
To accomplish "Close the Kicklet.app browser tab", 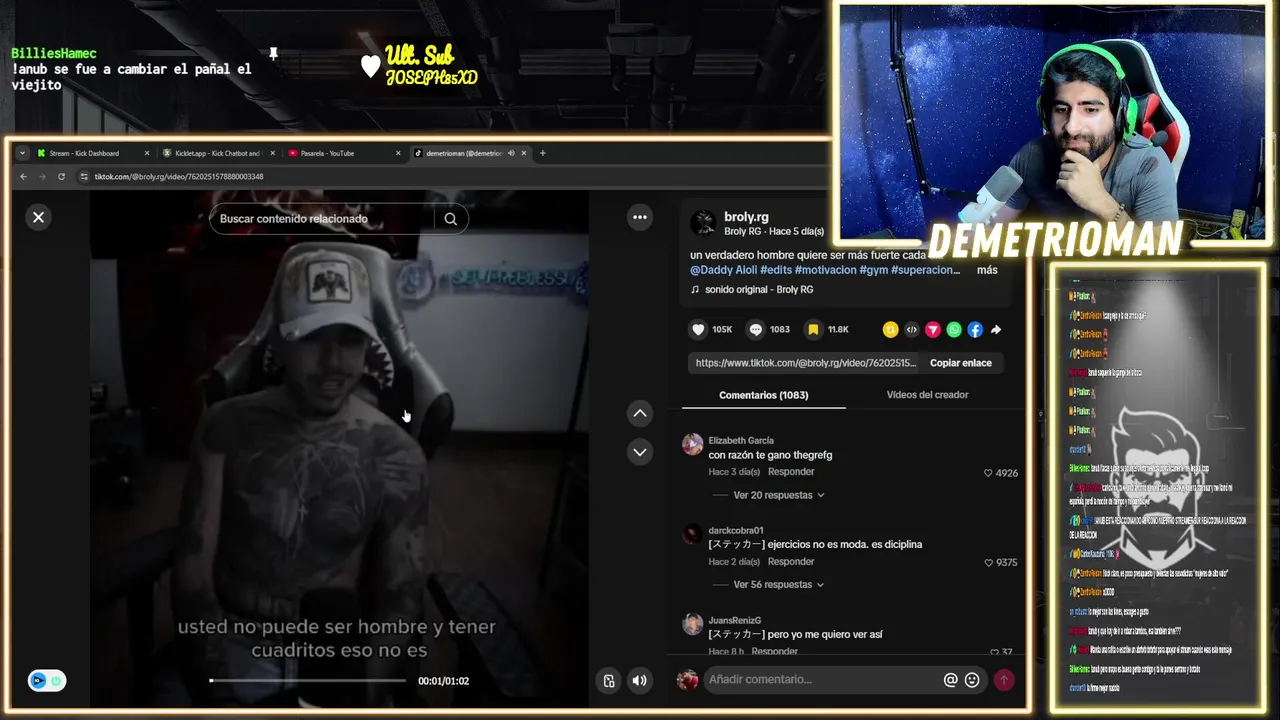I will (273, 153).
